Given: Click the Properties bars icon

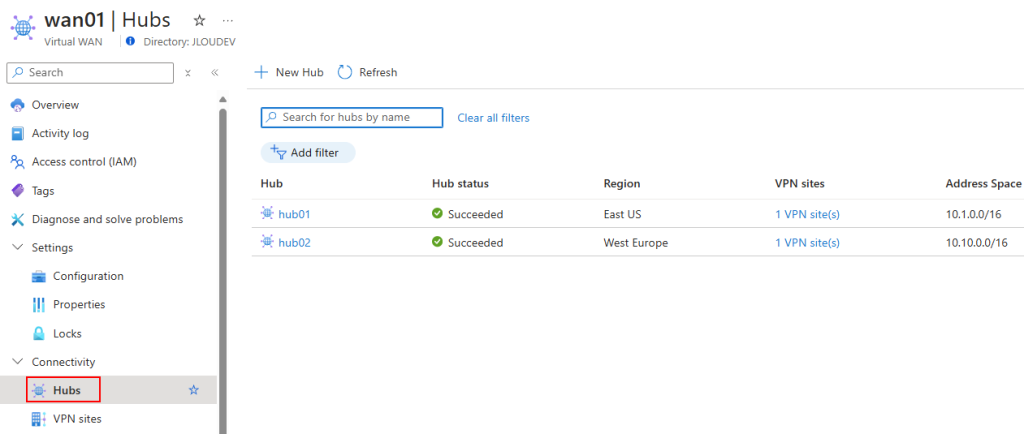Looking at the screenshot, I should (39, 305).
